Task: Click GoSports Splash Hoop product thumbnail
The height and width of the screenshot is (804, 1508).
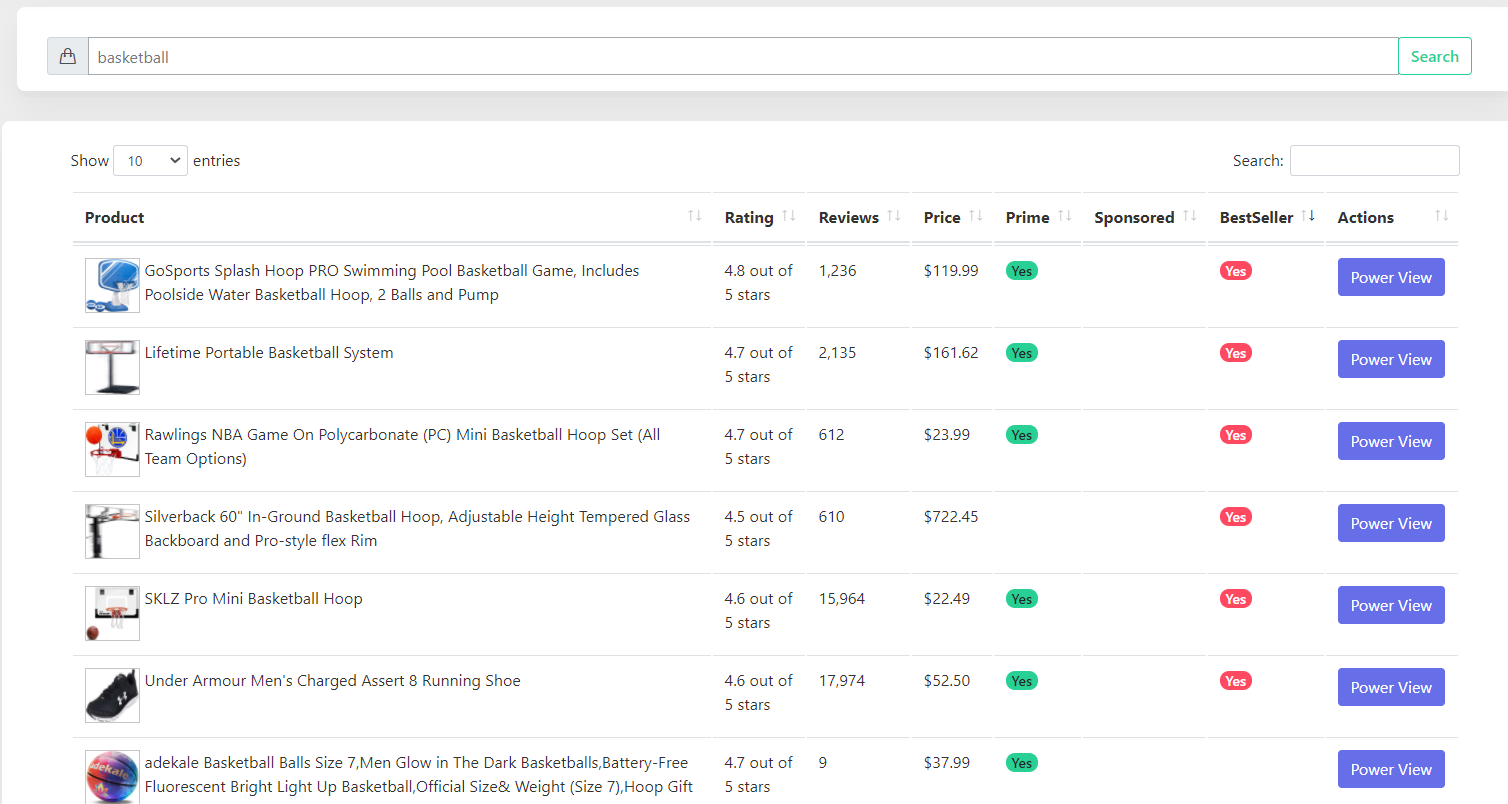Action: click(112, 286)
